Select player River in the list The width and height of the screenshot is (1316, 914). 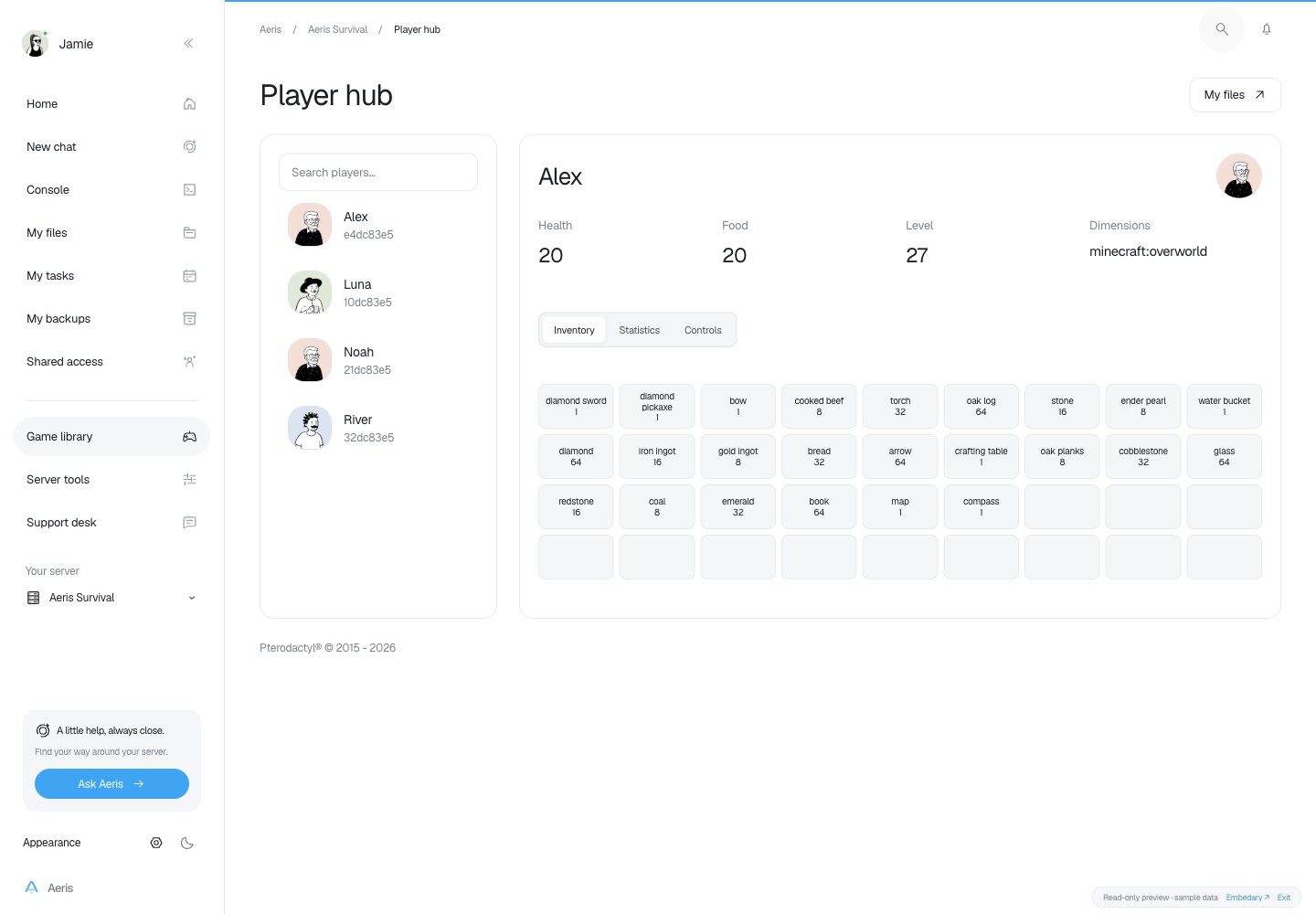(x=378, y=428)
